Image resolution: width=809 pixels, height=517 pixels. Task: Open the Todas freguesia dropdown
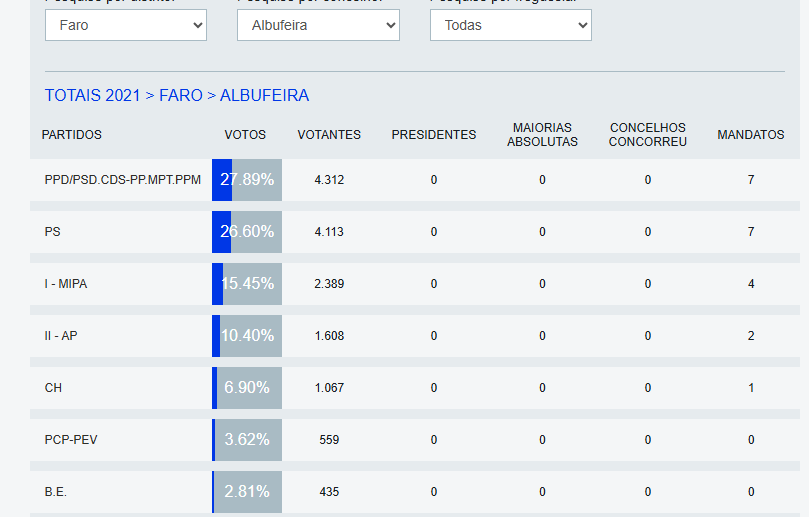(510, 25)
